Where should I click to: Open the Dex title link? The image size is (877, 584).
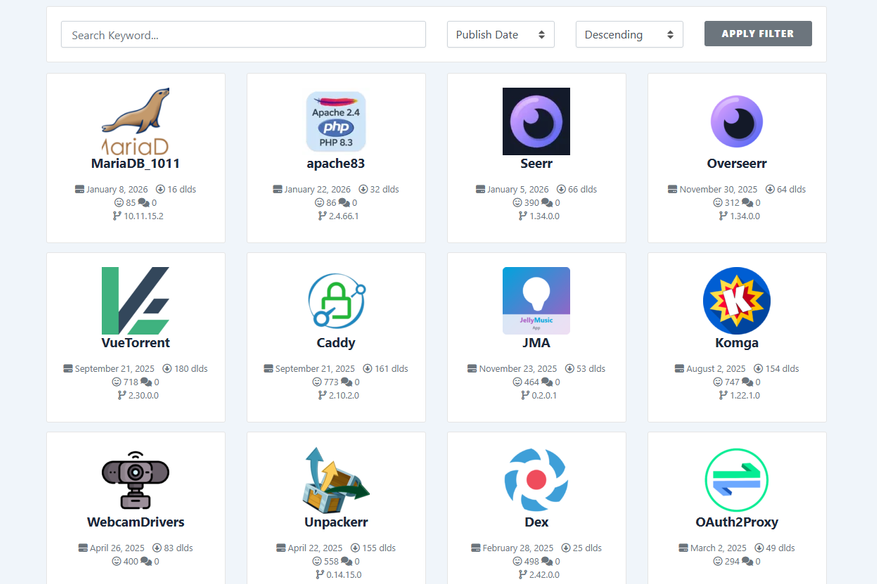pyautogui.click(x=536, y=522)
